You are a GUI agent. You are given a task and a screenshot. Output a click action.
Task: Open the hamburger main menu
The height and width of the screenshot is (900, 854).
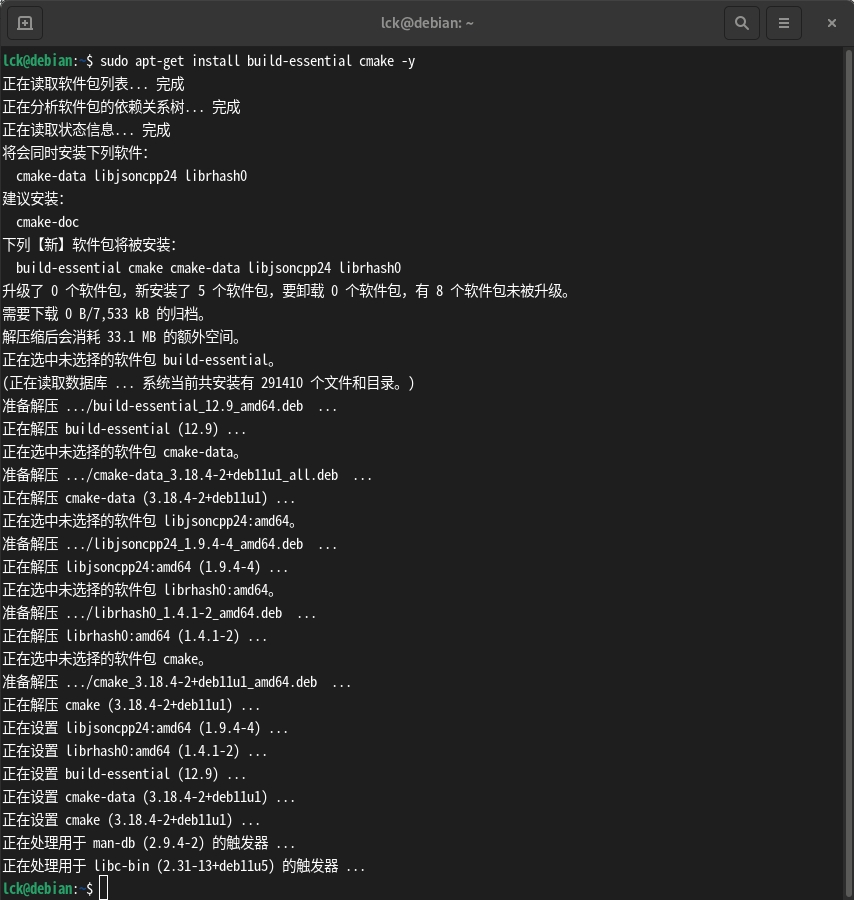[x=783, y=23]
